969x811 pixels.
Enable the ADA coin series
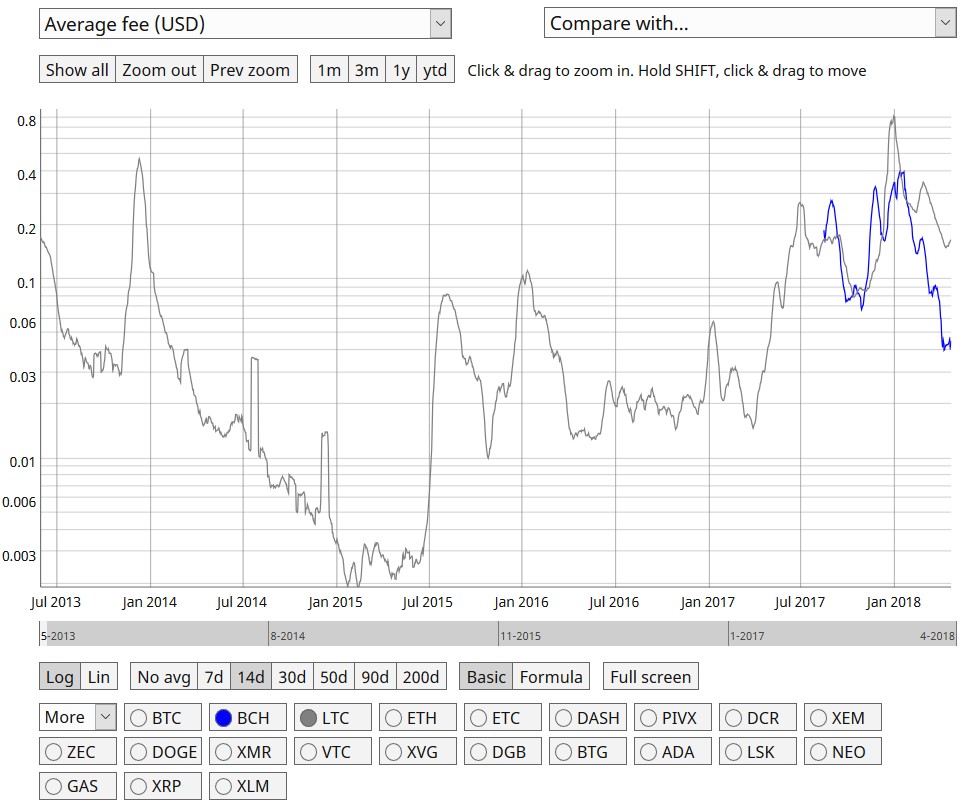tap(673, 751)
